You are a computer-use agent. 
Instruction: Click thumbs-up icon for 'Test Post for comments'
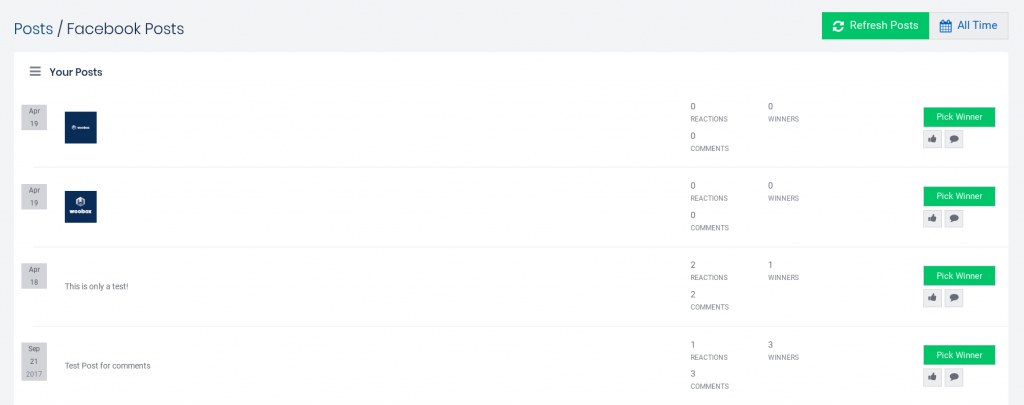[932, 377]
